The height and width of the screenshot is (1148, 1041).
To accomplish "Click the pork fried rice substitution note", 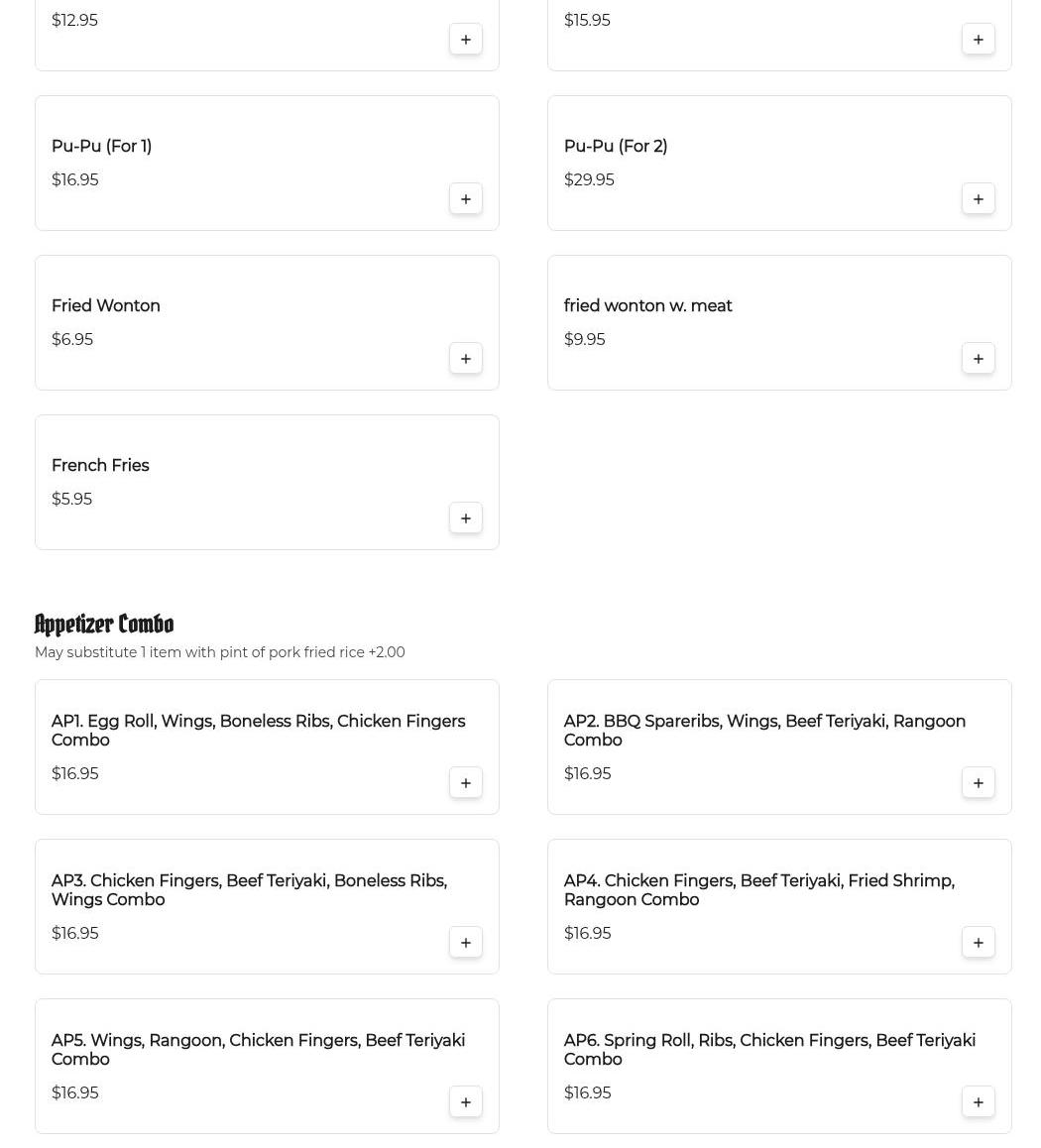I will pyautogui.click(x=219, y=652).
